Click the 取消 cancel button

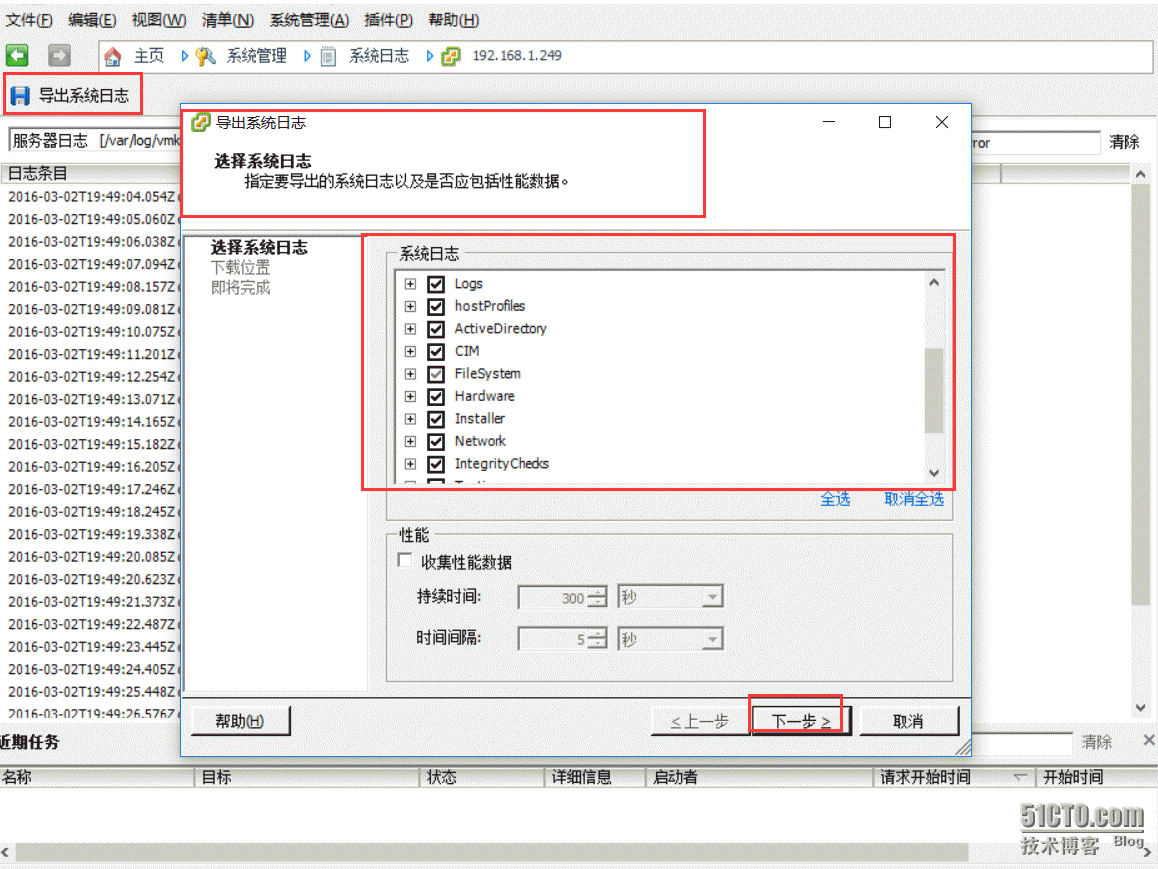tap(908, 721)
